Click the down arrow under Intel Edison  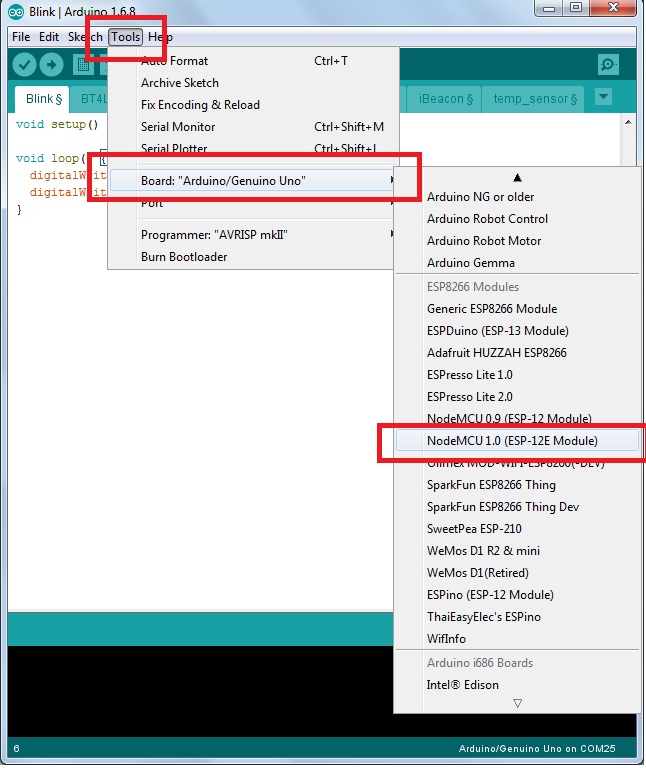517,703
